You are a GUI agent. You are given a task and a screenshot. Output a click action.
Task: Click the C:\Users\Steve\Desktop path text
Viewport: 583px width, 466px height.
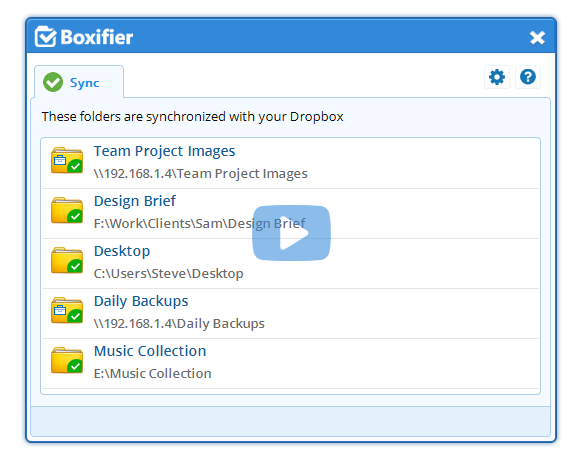tap(168, 273)
